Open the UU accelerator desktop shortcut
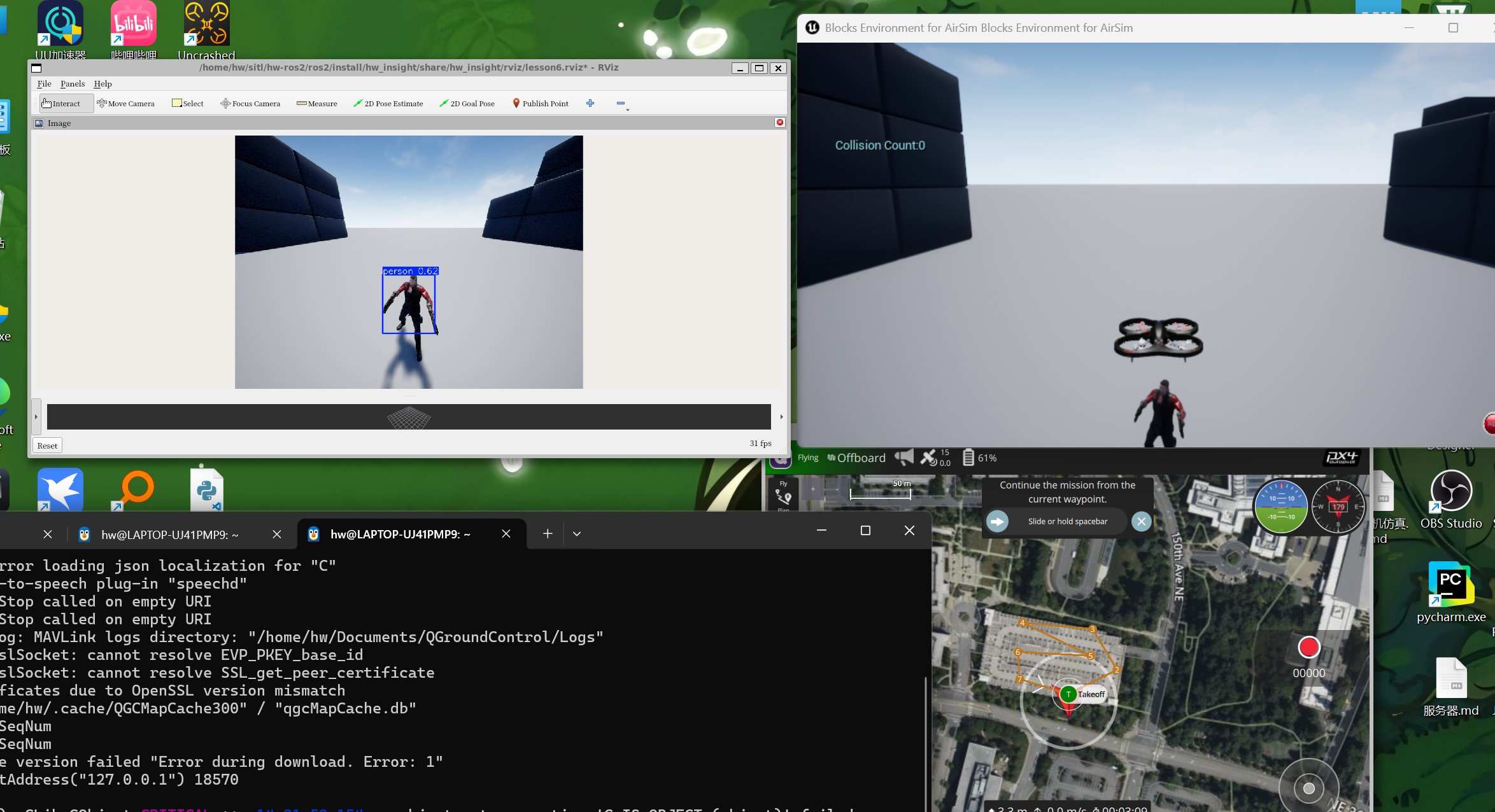Image resolution: width=1495 pixels, height=812 pixels. point(60,29)
